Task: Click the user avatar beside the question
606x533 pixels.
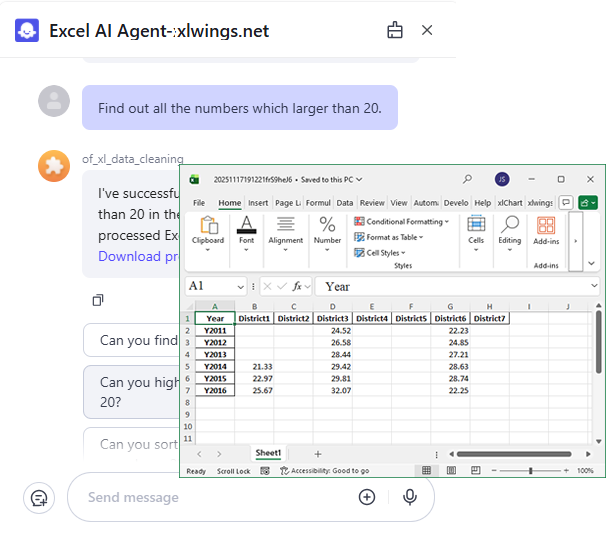Action: coord(54,101)
